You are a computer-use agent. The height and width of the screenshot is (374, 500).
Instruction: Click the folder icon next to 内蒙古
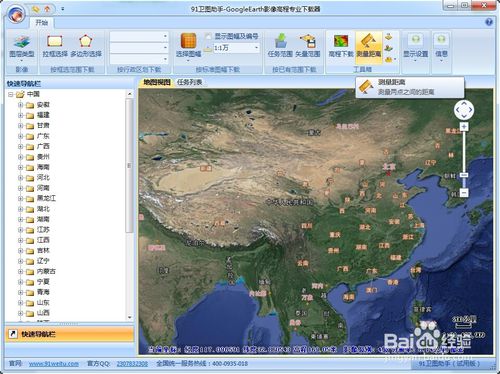point(30,272)
